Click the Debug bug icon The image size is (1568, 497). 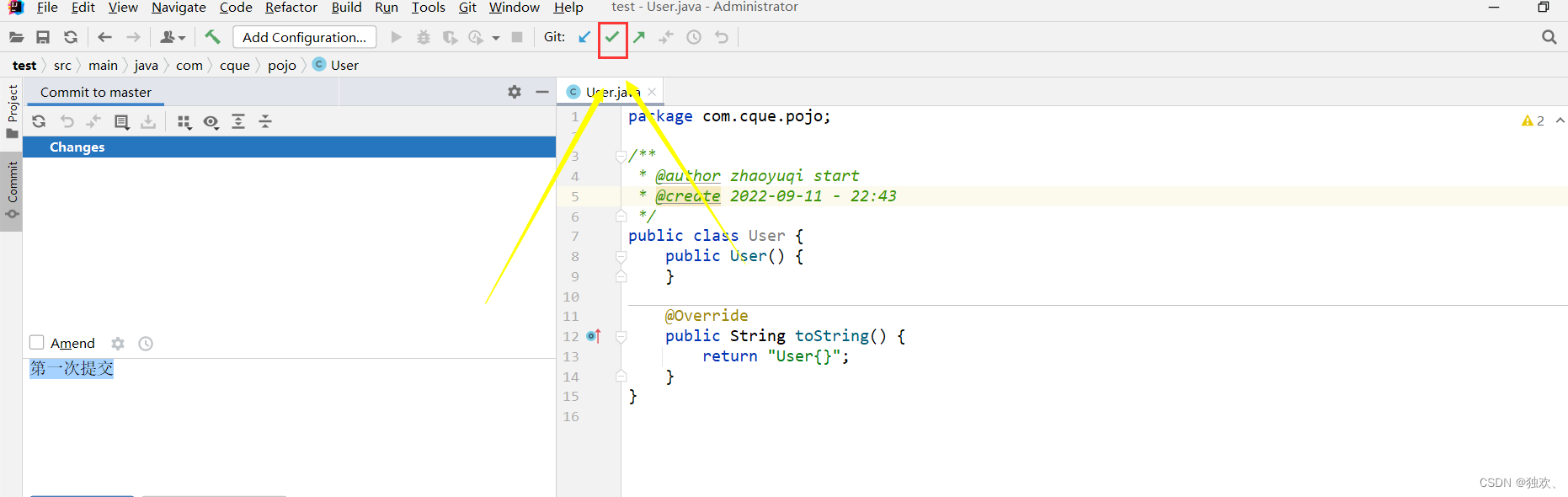click(424, 37)
